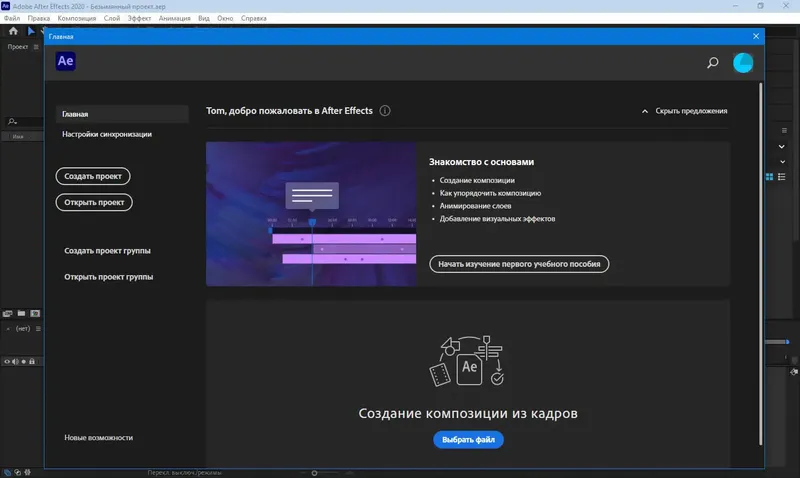800x478 pixels.
Task: Click the Project panel search field
Action: [22, 121]
